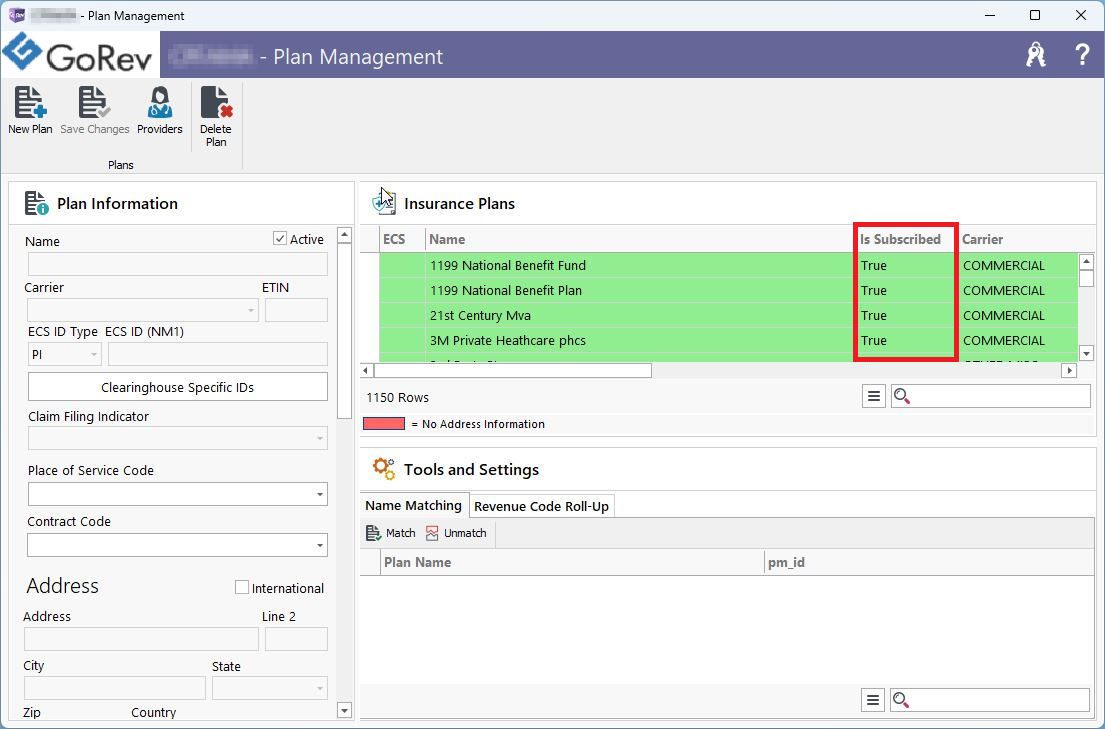Click the keys icon in header
Screen dimensions: 1105x729
pos(1036,54)
